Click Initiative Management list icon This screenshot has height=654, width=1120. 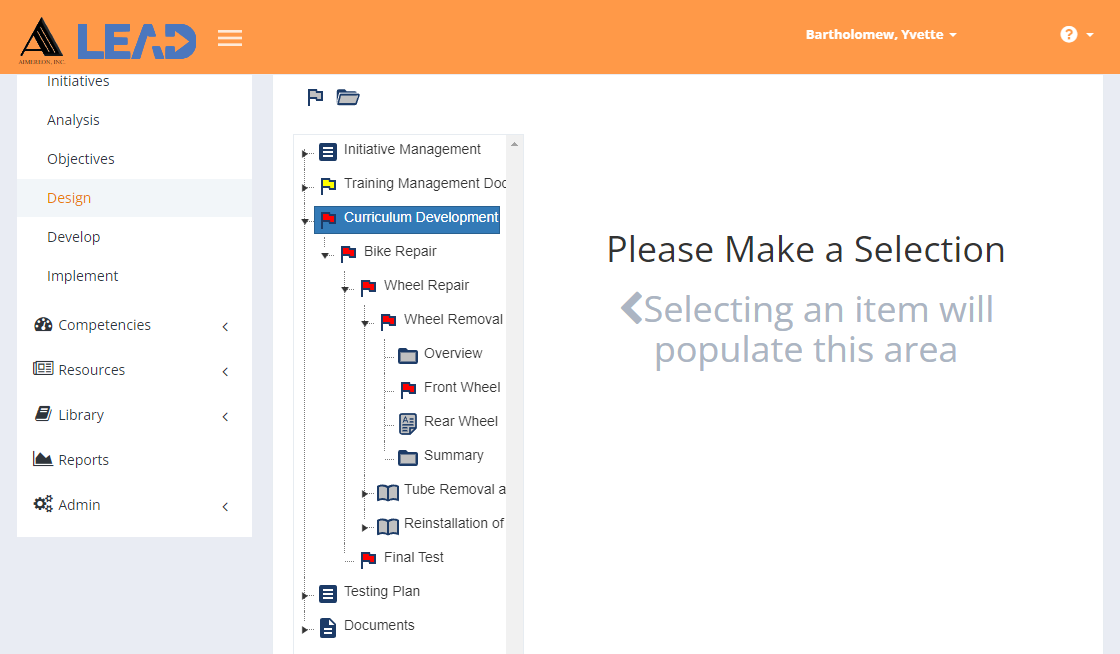328,151
